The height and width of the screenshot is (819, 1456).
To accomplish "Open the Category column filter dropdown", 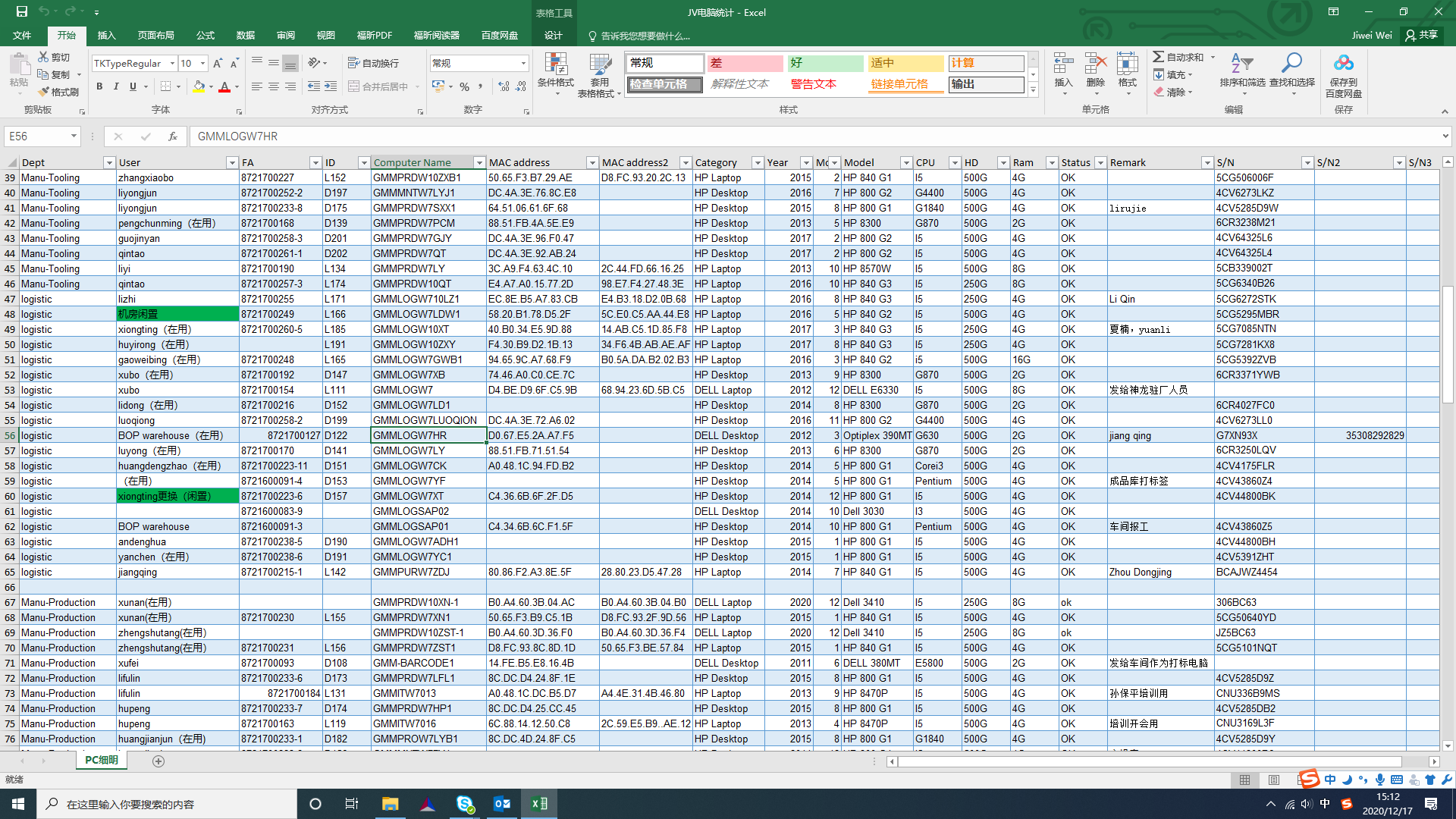I will [x=757, y=162].
